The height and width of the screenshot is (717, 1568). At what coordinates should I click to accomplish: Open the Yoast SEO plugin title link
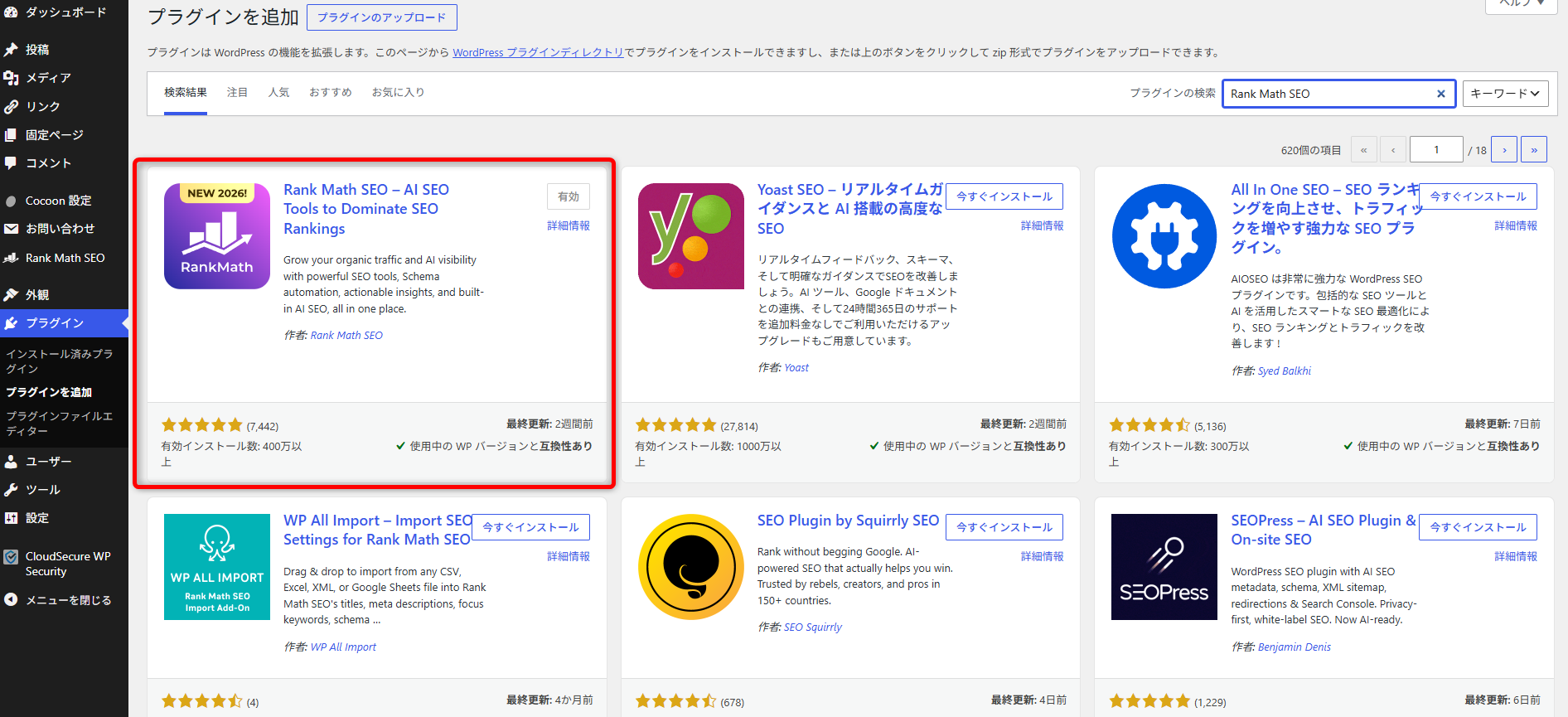[850, 209]
